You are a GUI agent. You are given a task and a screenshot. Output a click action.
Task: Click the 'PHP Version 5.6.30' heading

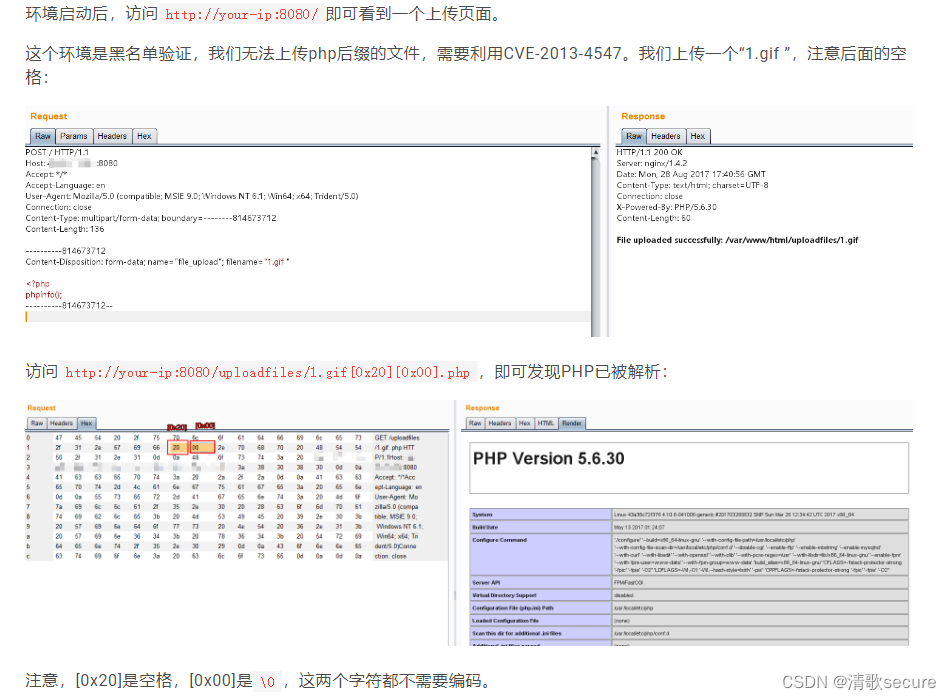point(549,459)
